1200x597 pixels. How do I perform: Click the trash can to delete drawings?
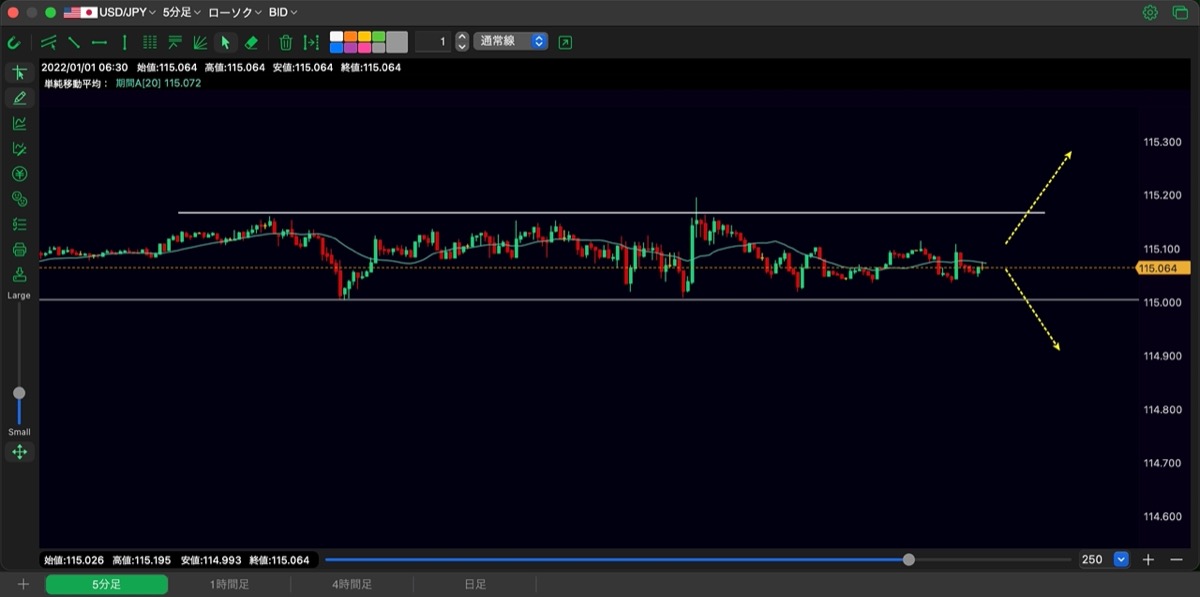click(x=286, y=42)
